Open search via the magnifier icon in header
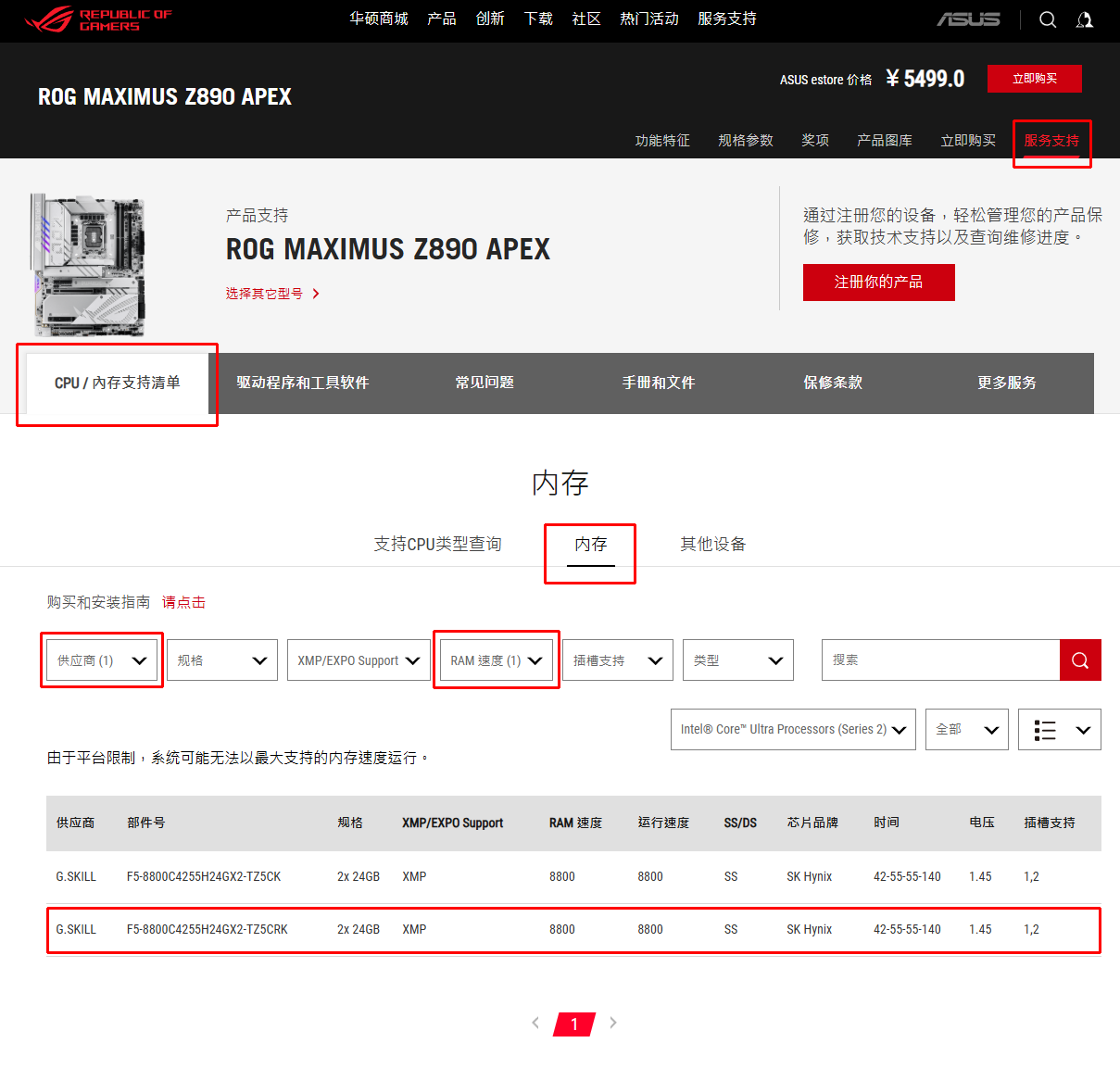Image resolution: width=1120 pixels, height=1068 pixels. pyautogui.click(x=1048, y=19)
